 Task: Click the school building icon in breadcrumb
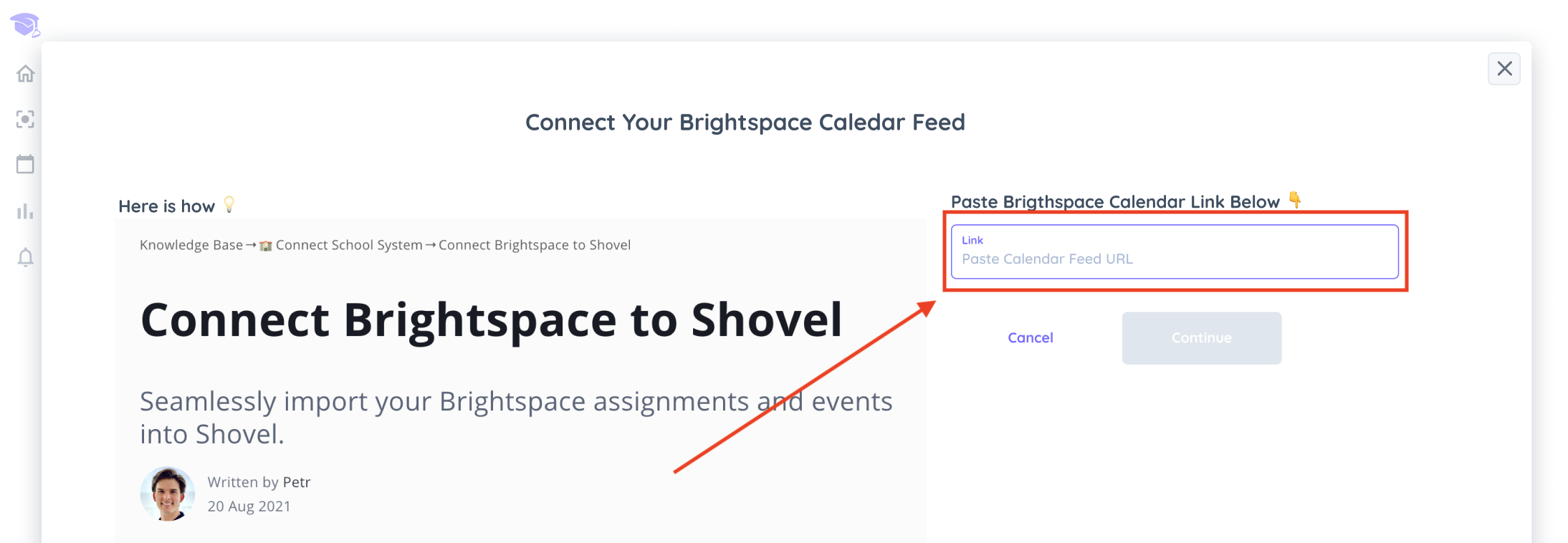pyautogui.click(x=265, y=246)
